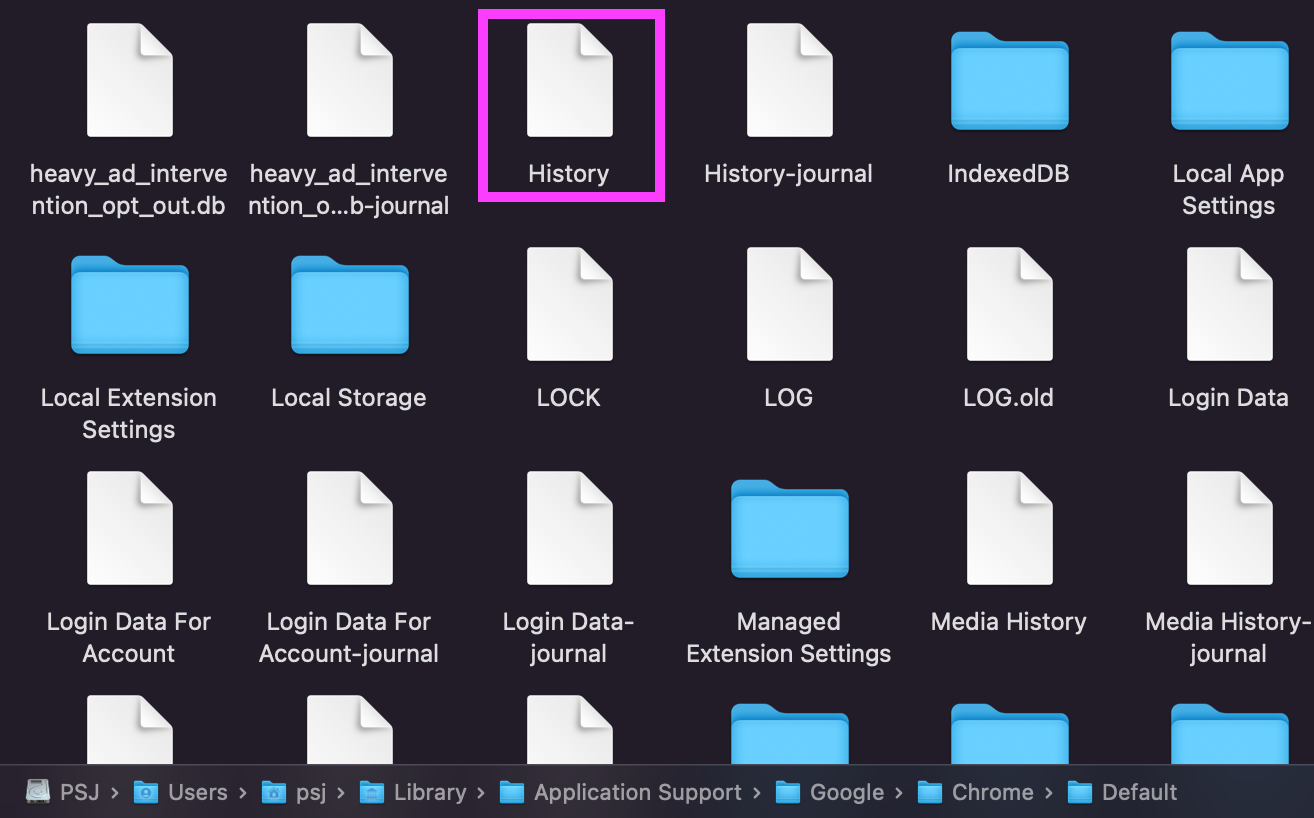Open the Local Extension Settings folder icon

(x=130, y=305)
